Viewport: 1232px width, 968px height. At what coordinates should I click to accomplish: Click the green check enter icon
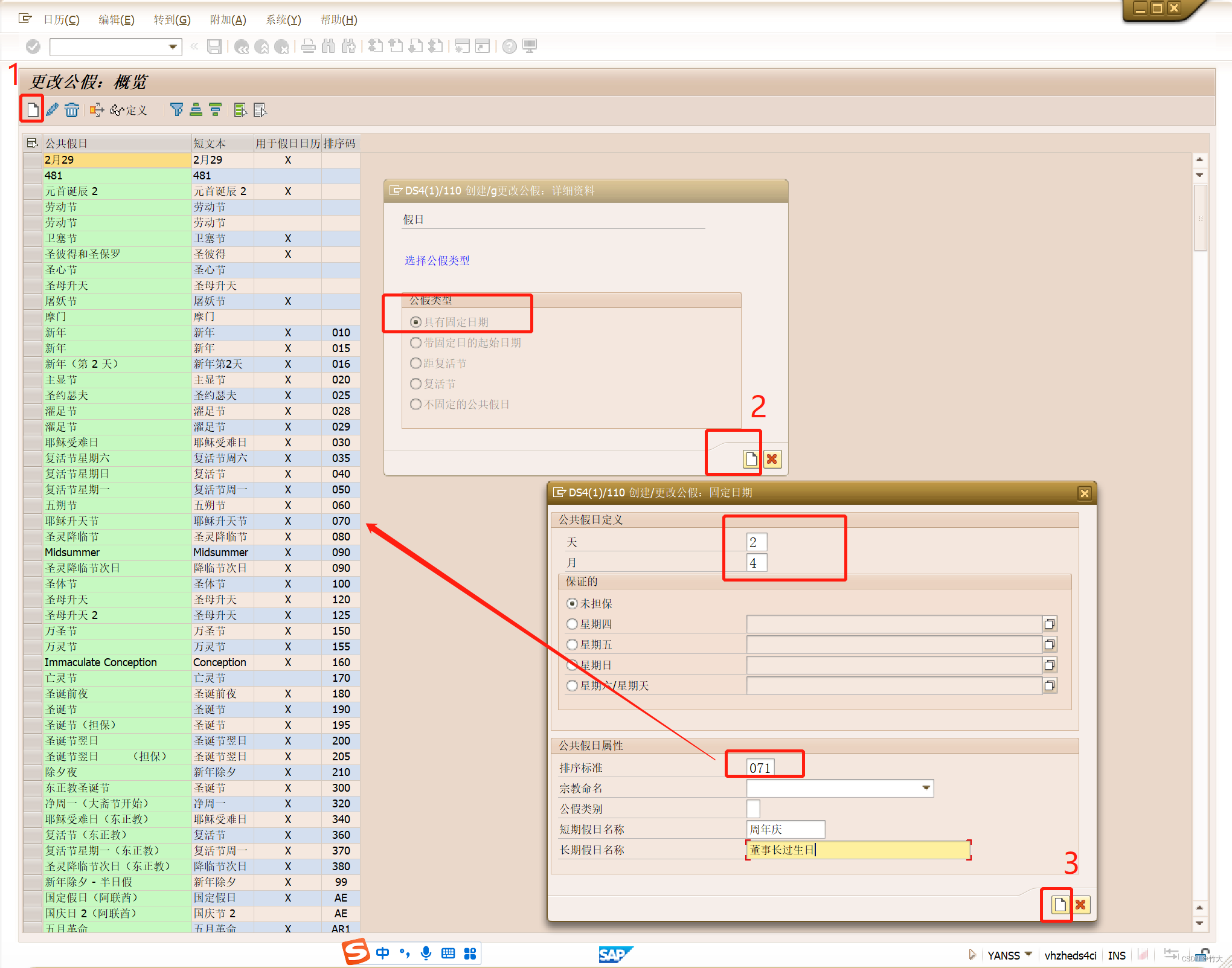click(x=33, y=46)
